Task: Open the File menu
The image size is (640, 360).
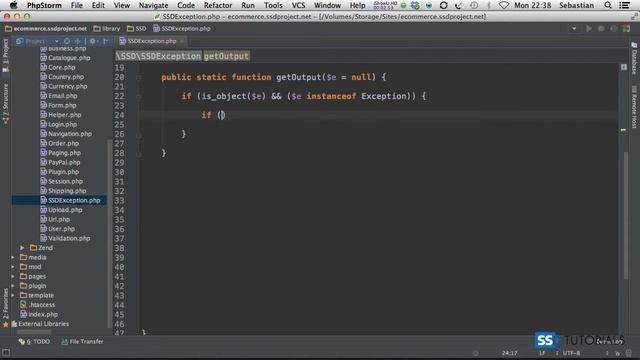Action: pos(77,5)
